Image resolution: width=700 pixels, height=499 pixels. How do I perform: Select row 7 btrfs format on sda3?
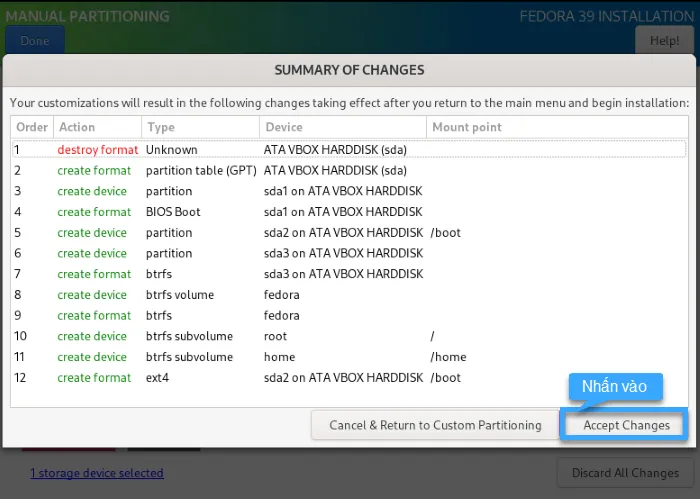click(349, 274)
